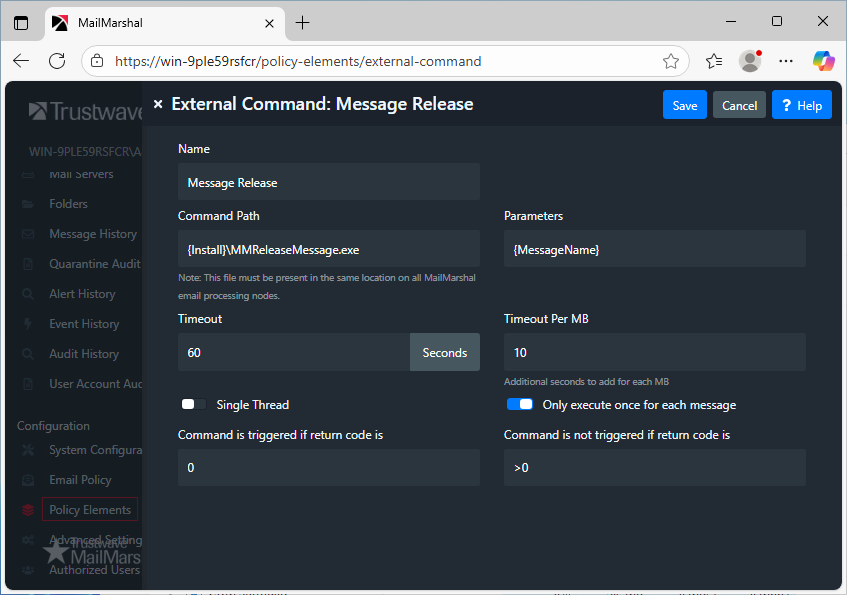Image resolution: width=847 pixels, height=595 pixels.
Task: Disable Only execute once for each message
Action: 520,405
